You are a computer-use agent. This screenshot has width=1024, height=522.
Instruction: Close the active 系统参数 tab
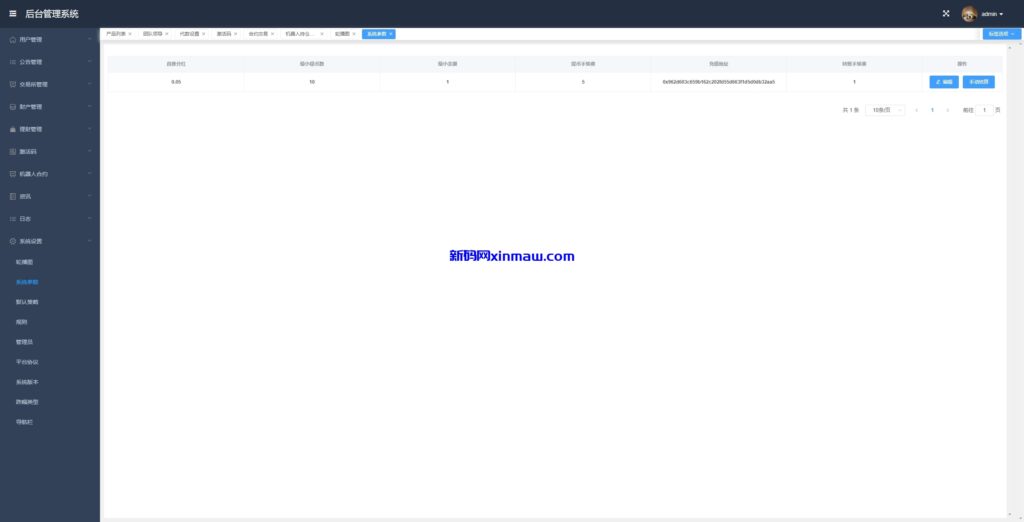tap(390, 34)
